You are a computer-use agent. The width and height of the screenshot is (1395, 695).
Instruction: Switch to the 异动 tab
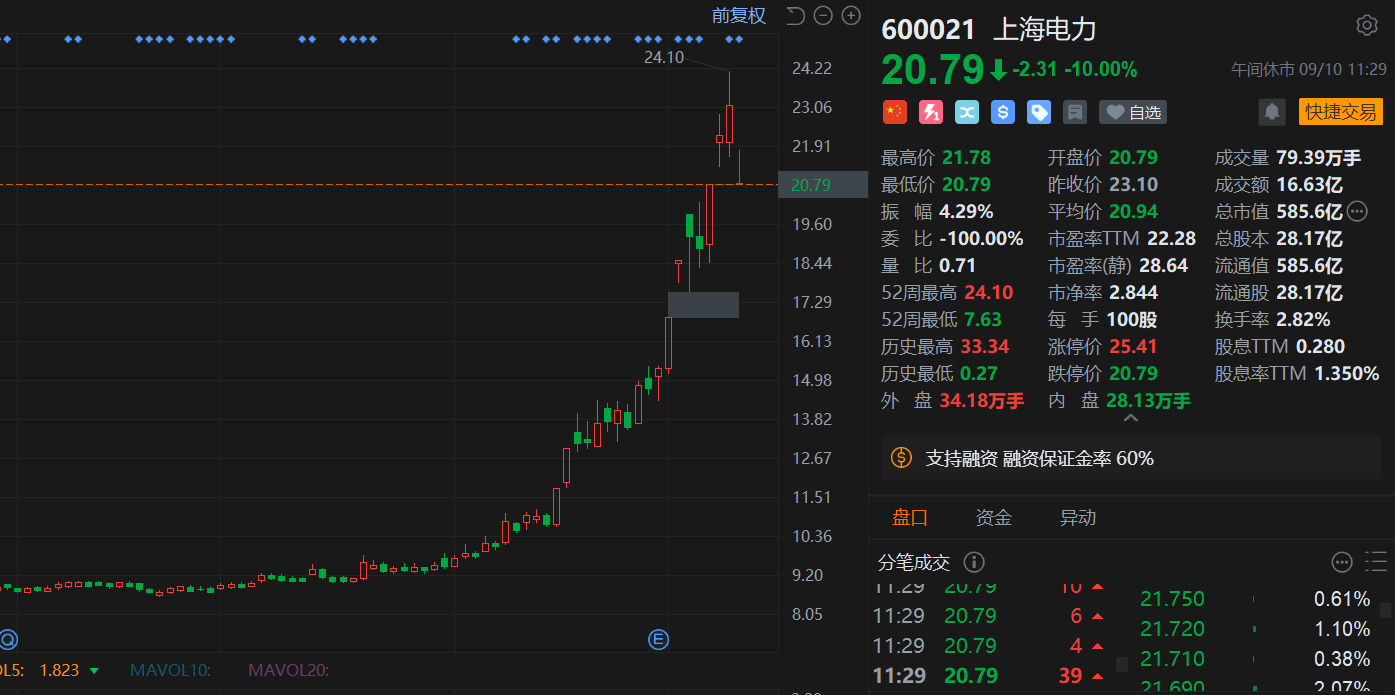pos(1078,518)
